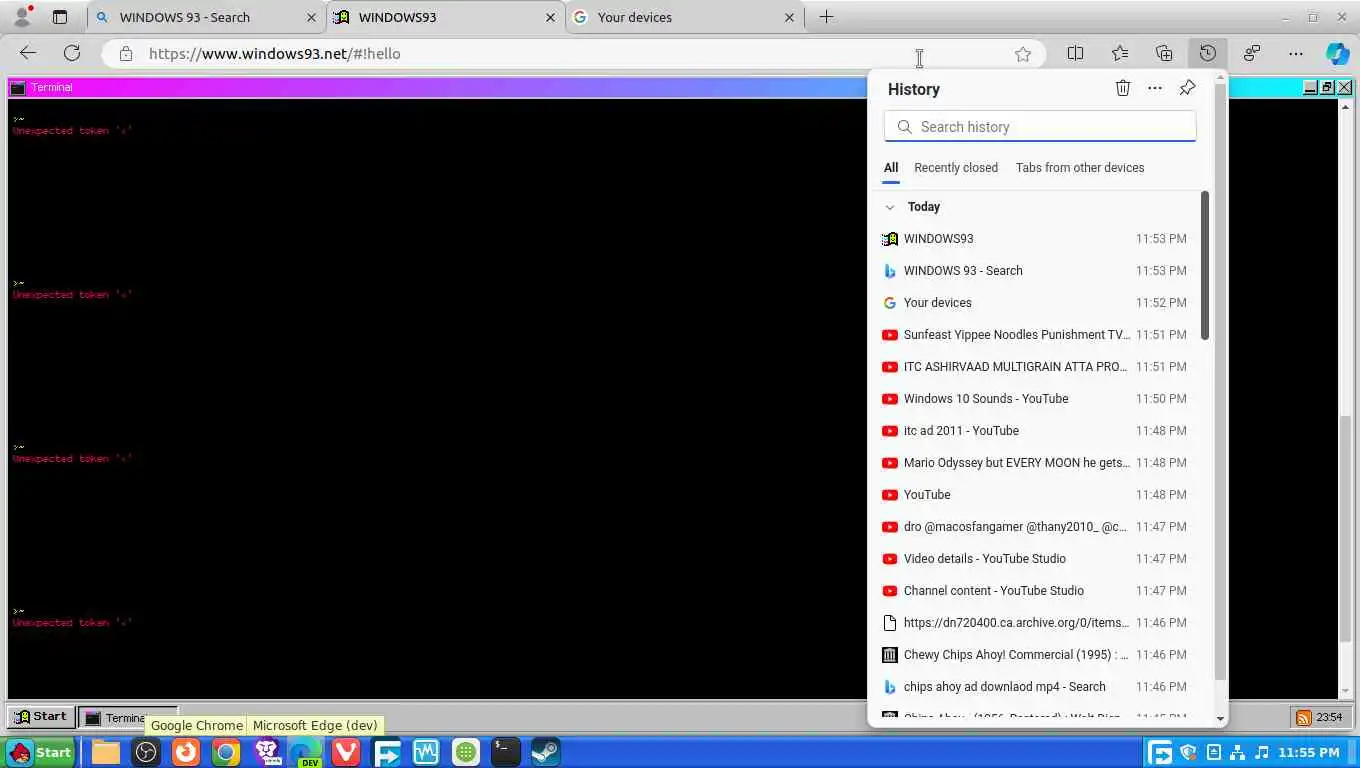
Task: Open Copilot sidebar icon
Action: point(1337,54)
